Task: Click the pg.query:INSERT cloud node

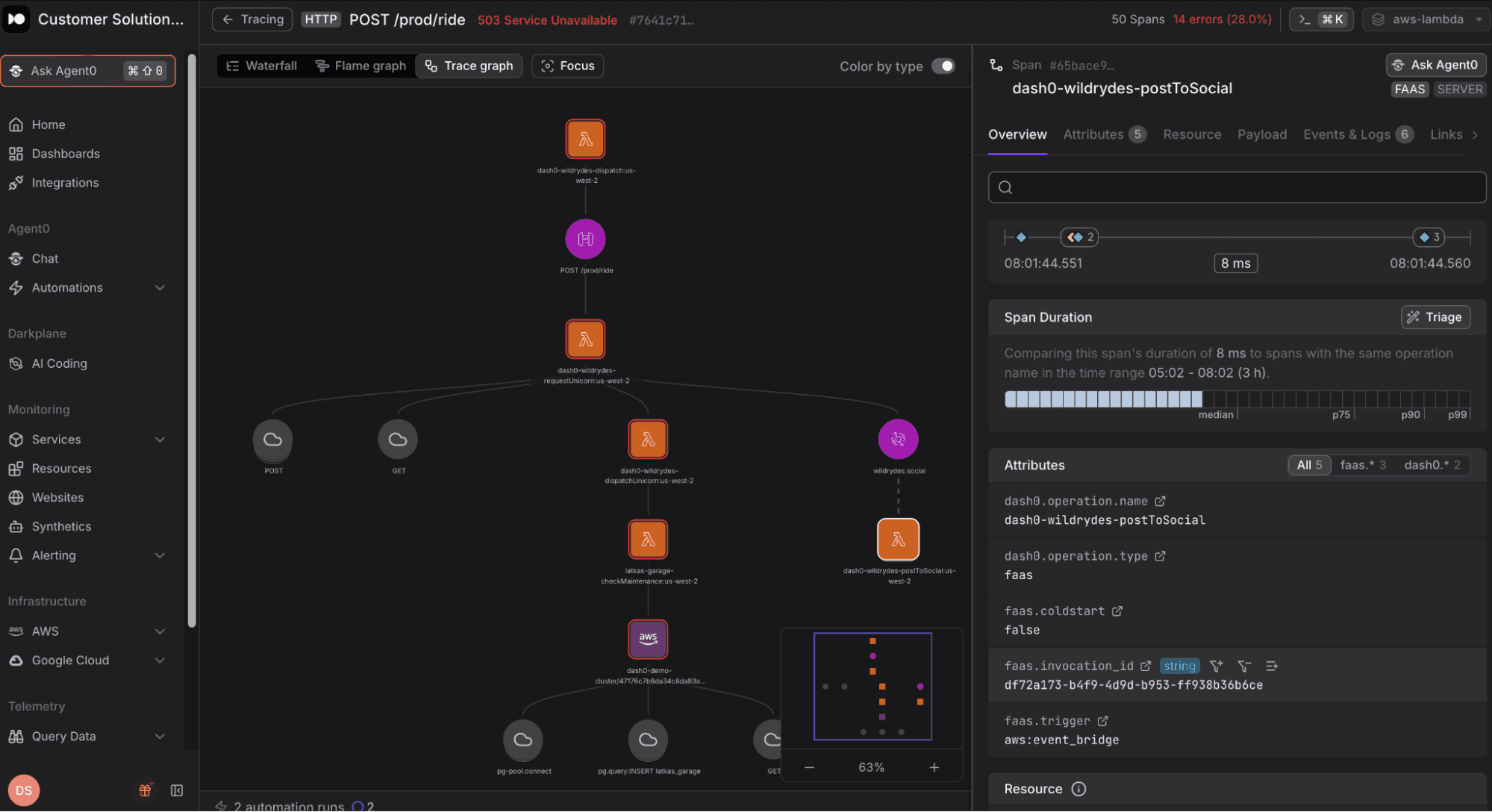Action: [648, 740]
